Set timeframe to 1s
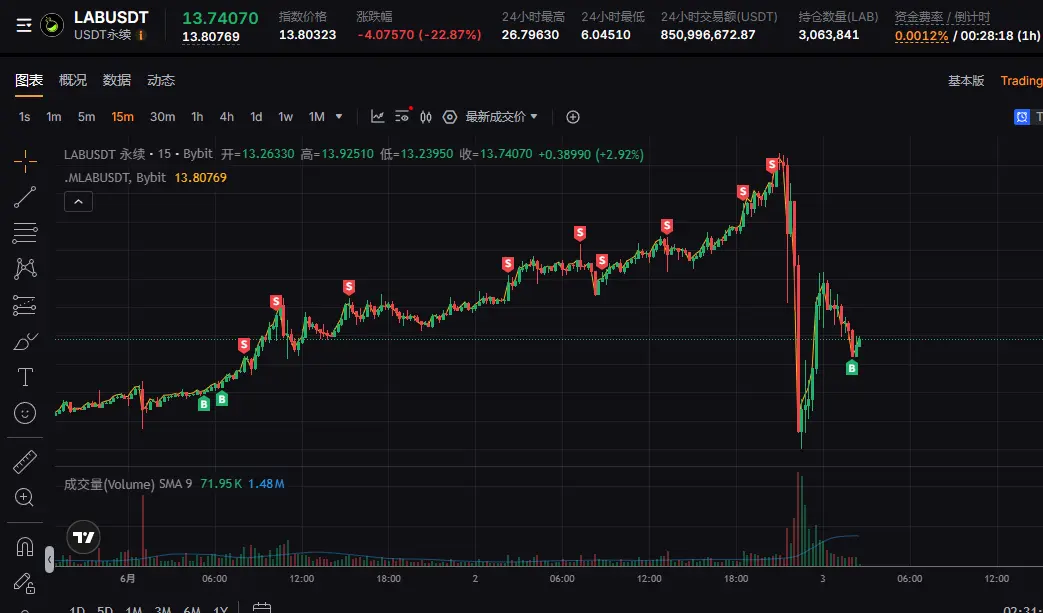This screenshot has width=1043, height=613. pyautogui.click(x=25, y=117)
